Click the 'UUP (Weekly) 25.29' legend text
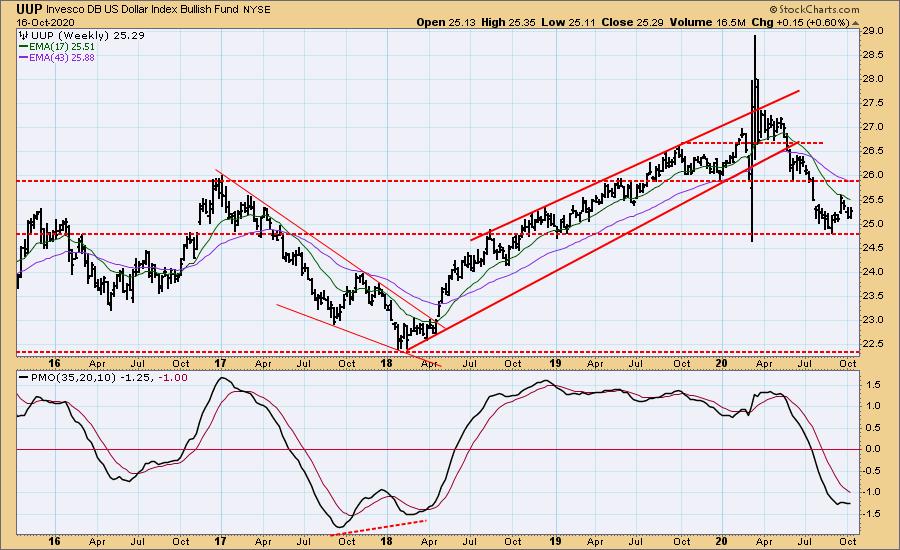 88,36
